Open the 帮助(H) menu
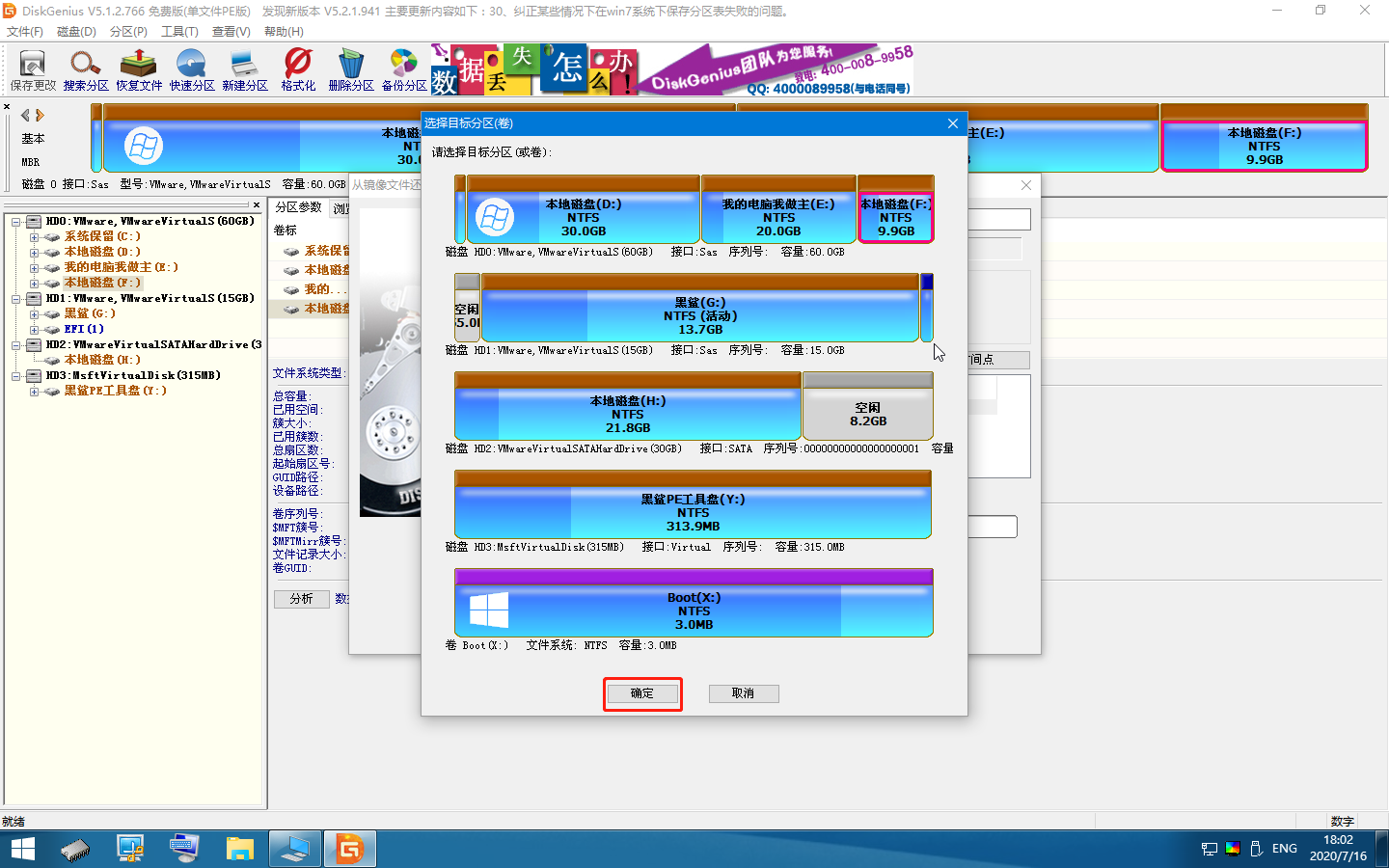Viewport: 1389px width, 868px height. tap(284, 32)
